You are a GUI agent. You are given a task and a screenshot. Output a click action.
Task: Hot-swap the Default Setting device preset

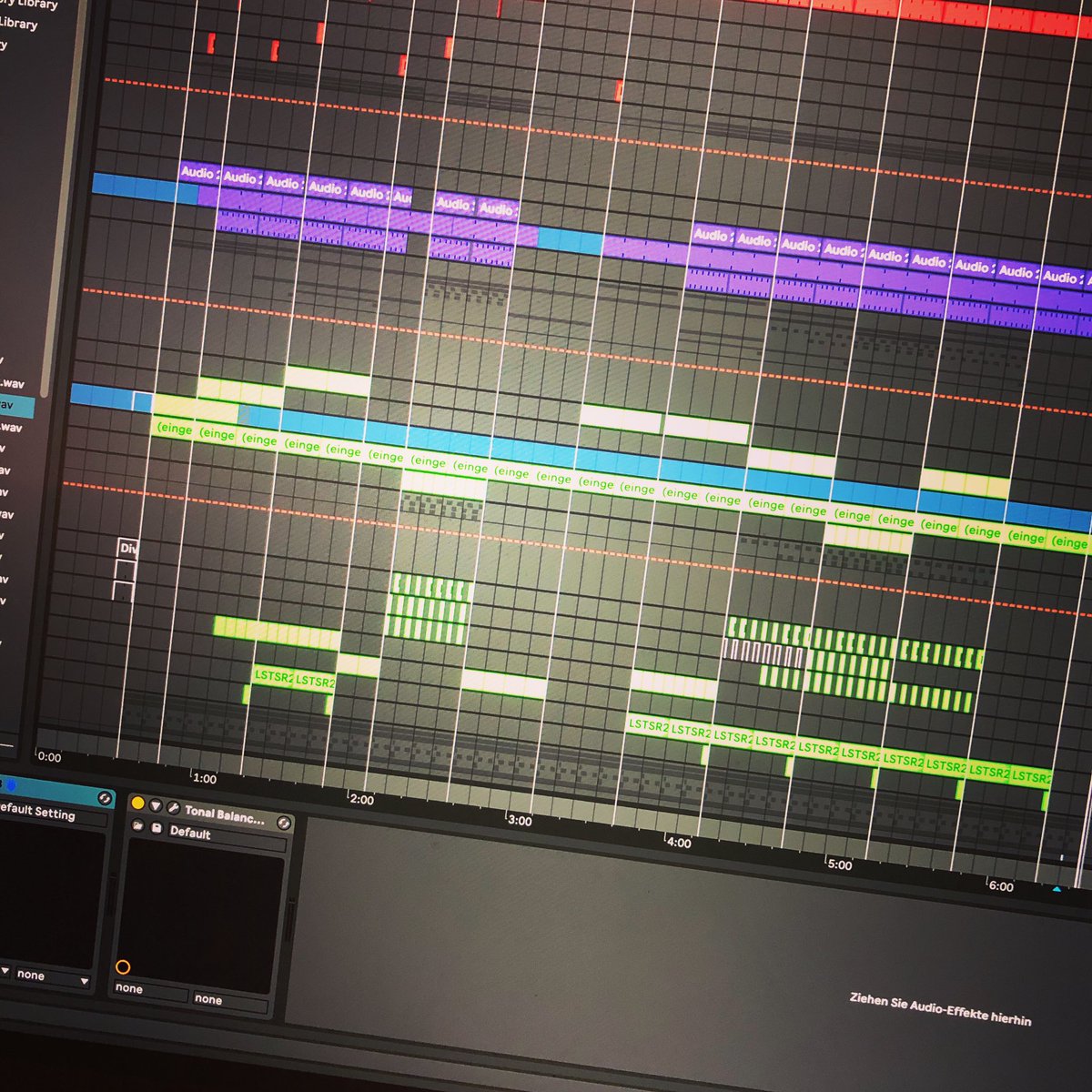(x=106, y=798)
